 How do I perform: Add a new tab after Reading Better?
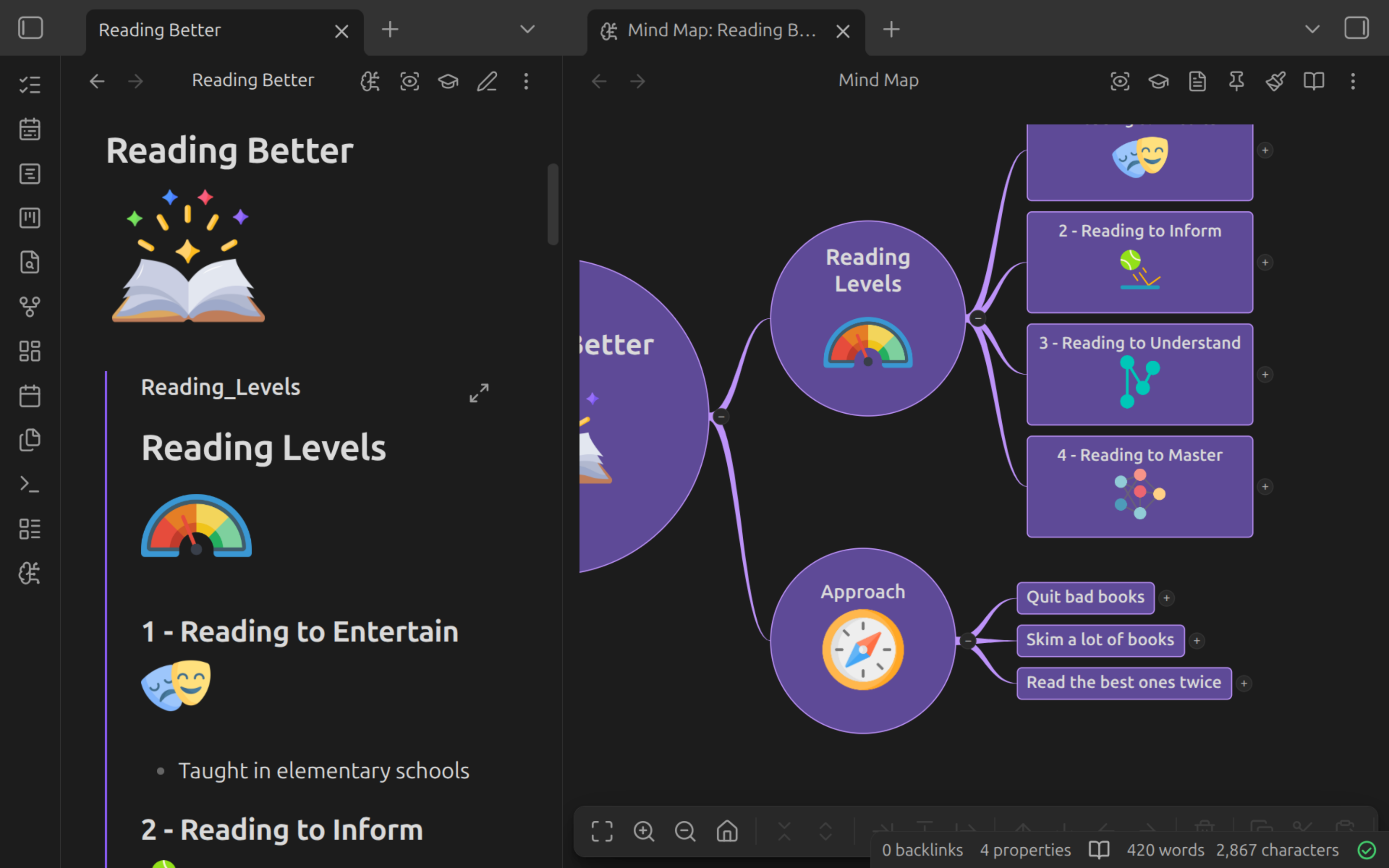pyautogui.click(x=390, y=29)
